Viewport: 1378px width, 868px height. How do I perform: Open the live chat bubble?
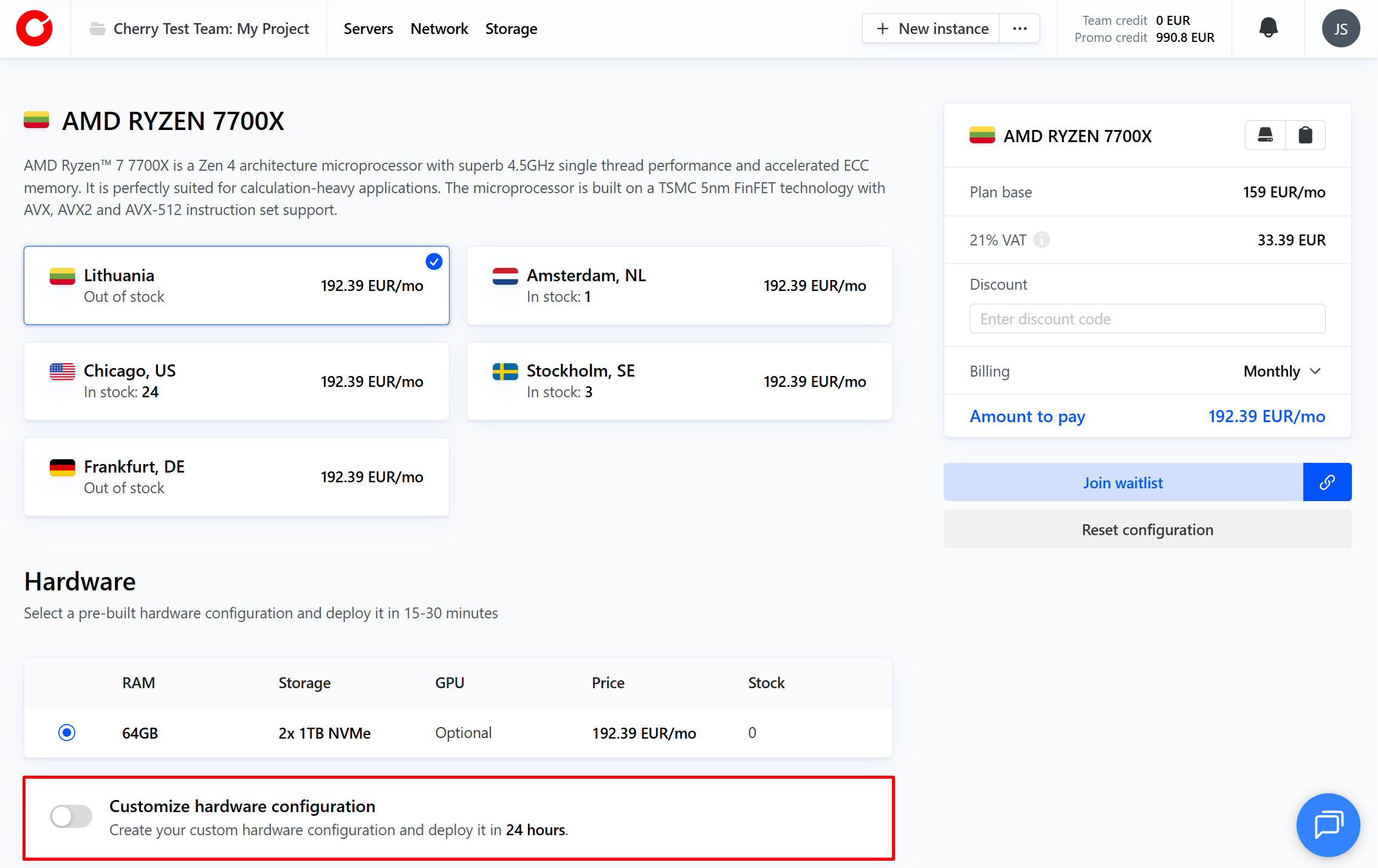pos(1328,824)
